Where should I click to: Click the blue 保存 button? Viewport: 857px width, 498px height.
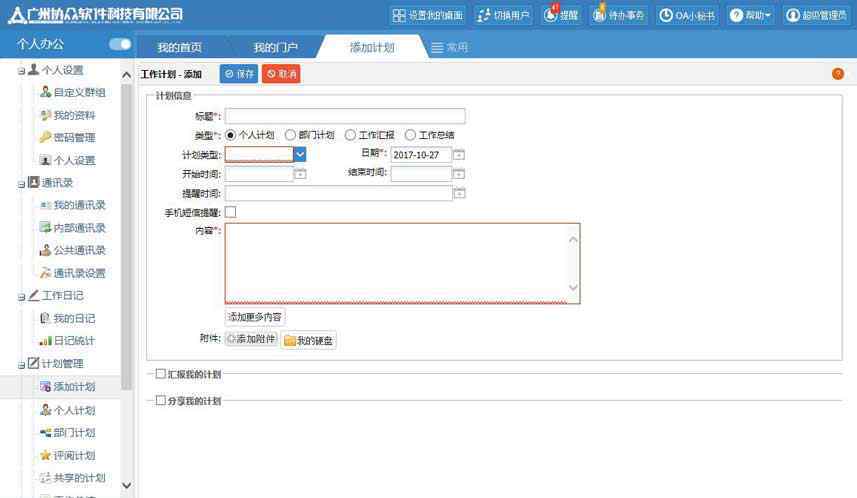click(239, 74)
